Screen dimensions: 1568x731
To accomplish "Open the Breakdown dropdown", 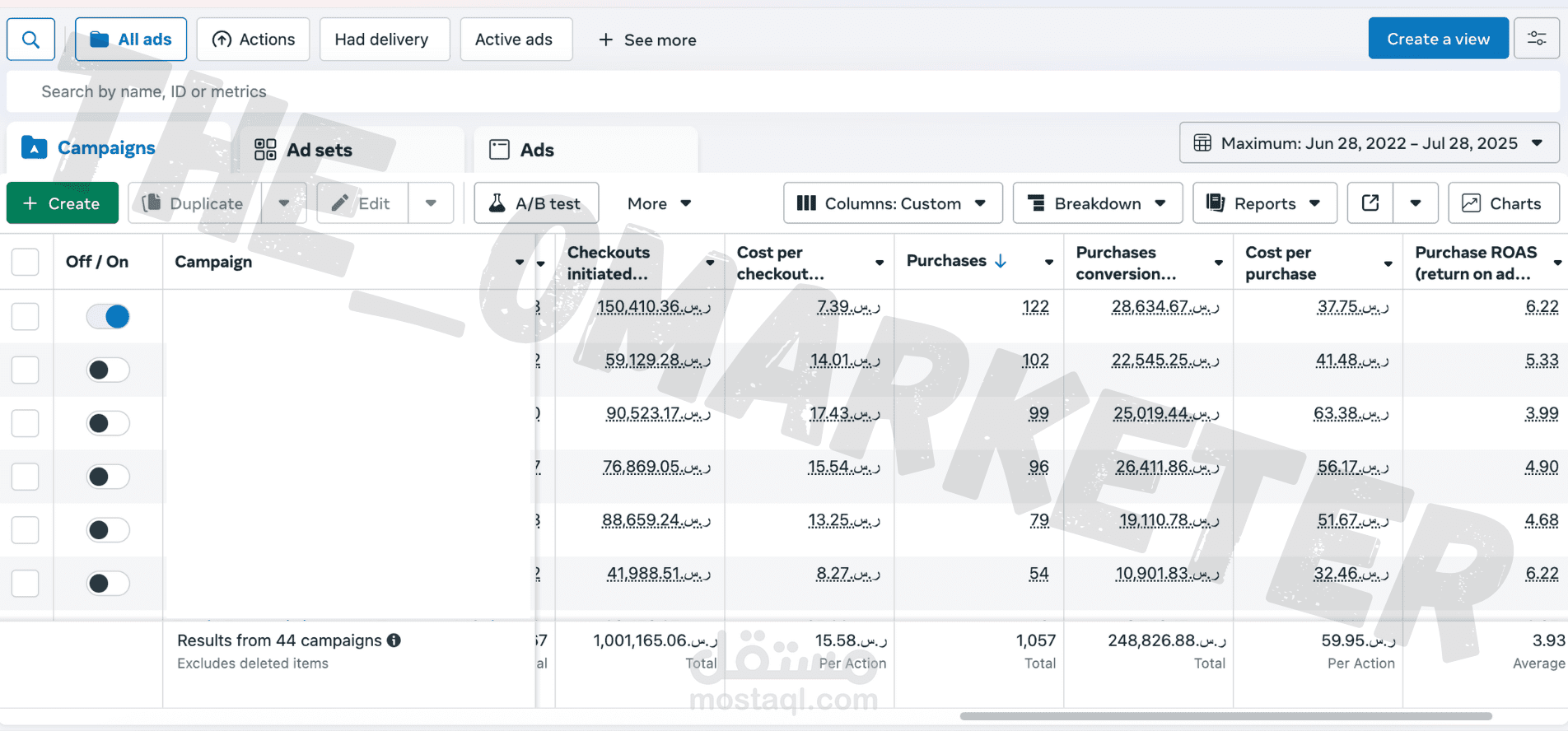I will coord(1098,203).
